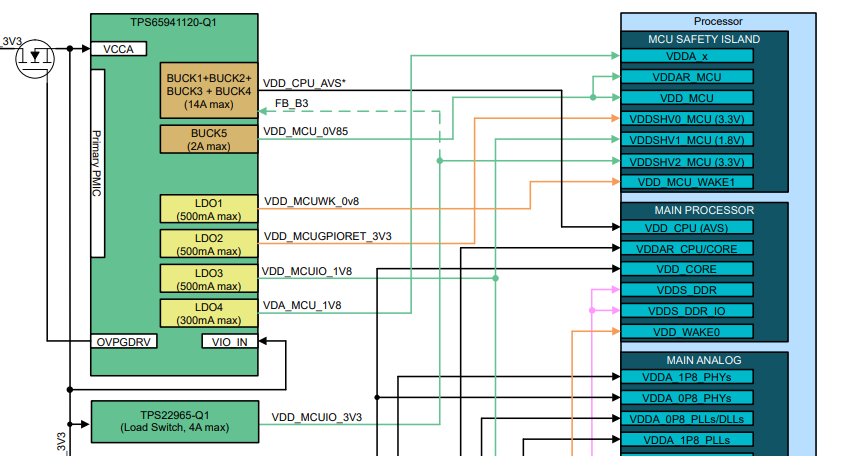Viewport: 862px width, 456px height.
Task: Select the LDO2 (500mA max) block
Action: pos(209,244)
